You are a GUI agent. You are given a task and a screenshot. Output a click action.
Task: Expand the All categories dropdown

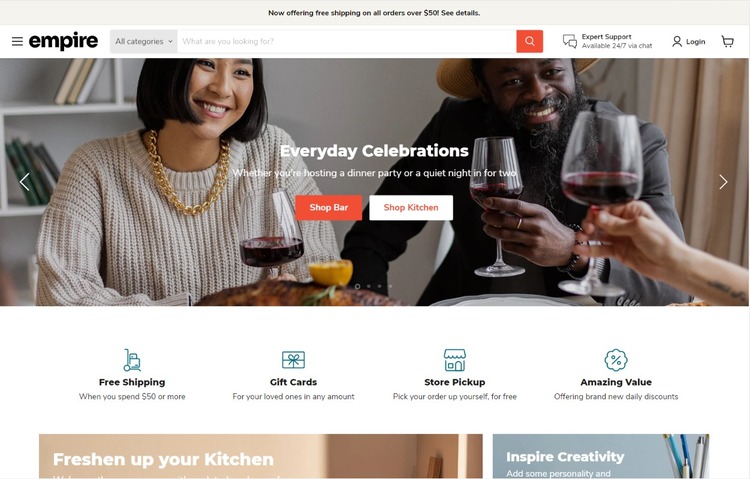[143, 41]
